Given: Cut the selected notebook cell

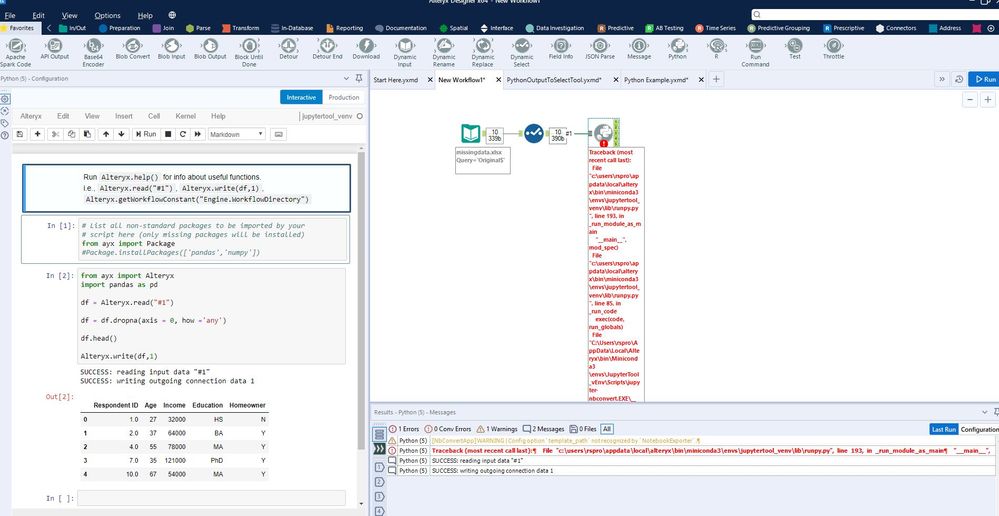Looking at the screenshot, I should [55, 134].
